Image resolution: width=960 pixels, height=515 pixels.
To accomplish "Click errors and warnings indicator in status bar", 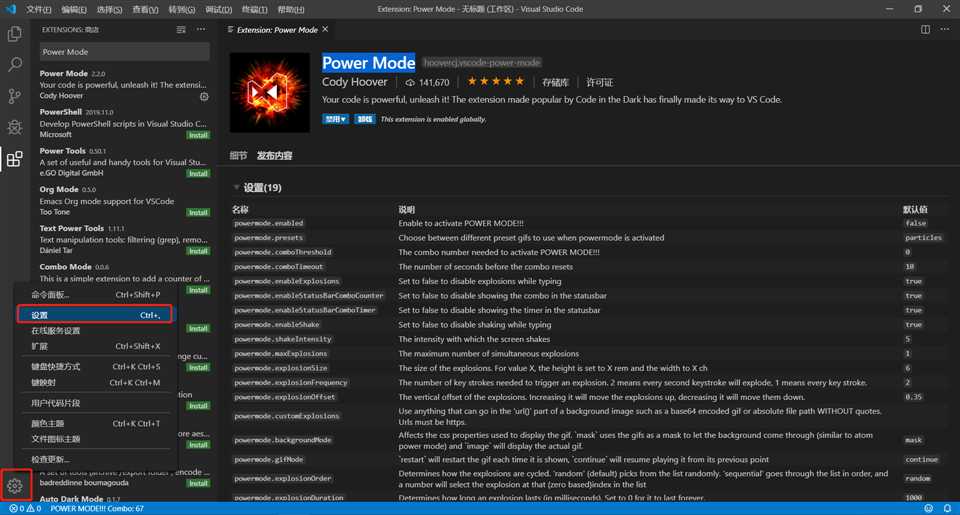I will click(25, 508).
